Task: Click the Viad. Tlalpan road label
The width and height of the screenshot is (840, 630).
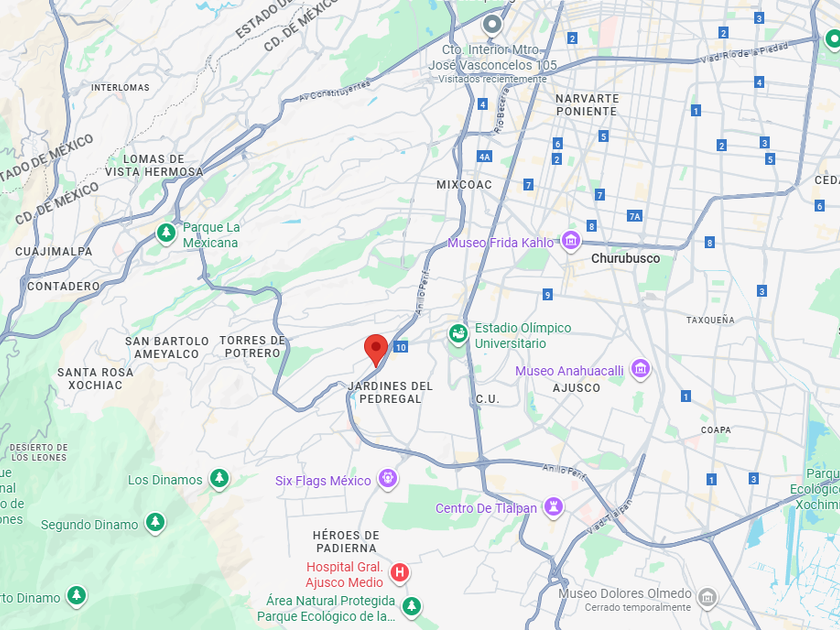Action: pos(610,516)
